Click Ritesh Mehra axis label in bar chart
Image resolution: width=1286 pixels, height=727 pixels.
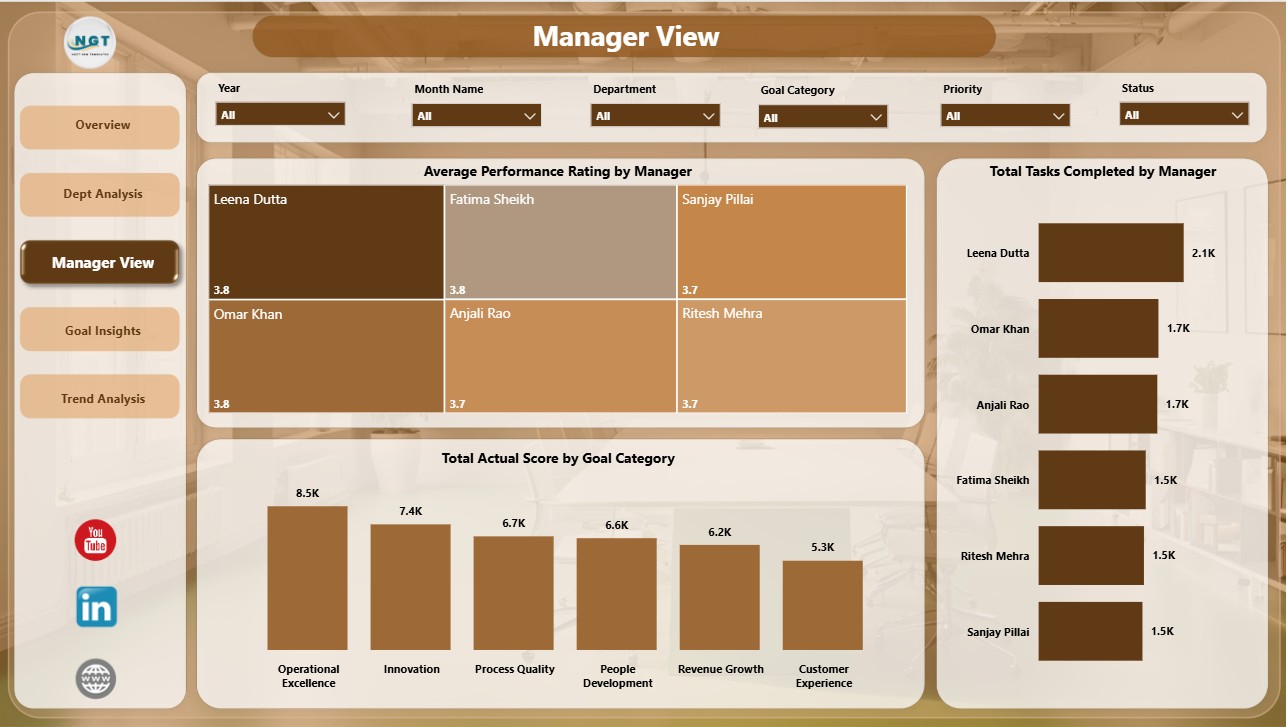pos(995,556)
